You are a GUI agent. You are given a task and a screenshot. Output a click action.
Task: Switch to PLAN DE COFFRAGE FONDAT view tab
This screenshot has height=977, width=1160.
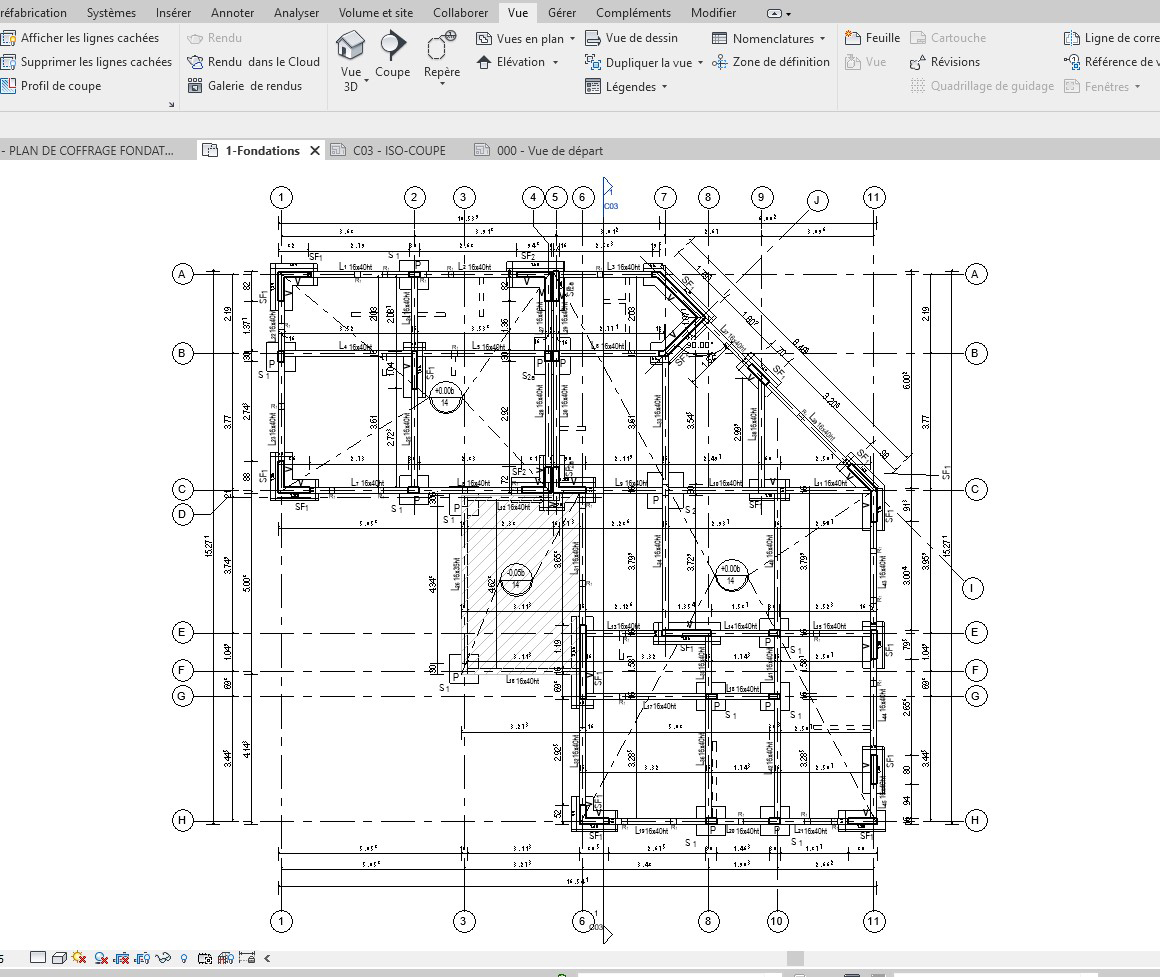(x=89, y=150)
